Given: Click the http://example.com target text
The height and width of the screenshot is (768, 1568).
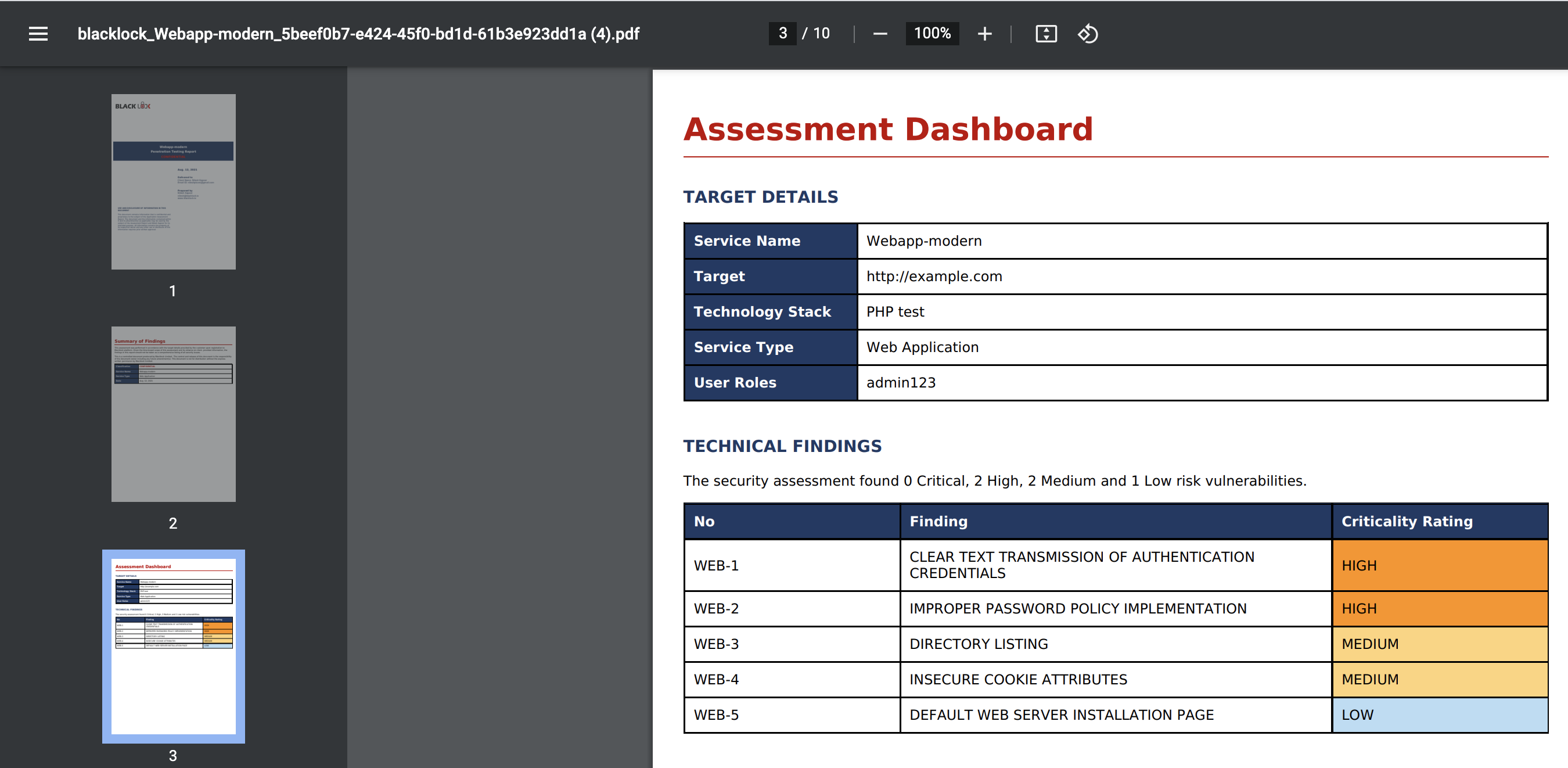Looking at the screenshot, I should (x=934, y=276).
